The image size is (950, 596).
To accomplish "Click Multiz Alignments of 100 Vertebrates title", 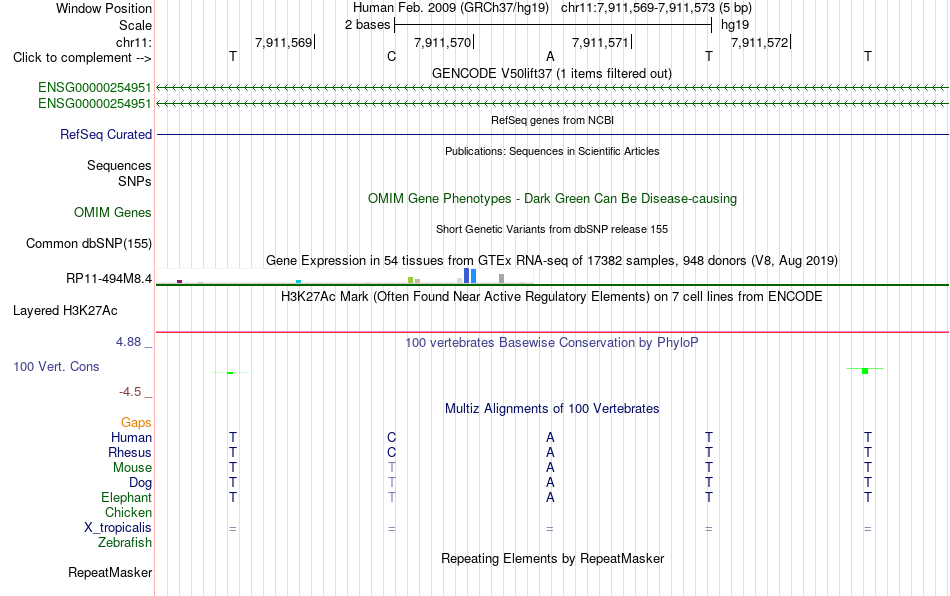I will [x=552, y=408].
